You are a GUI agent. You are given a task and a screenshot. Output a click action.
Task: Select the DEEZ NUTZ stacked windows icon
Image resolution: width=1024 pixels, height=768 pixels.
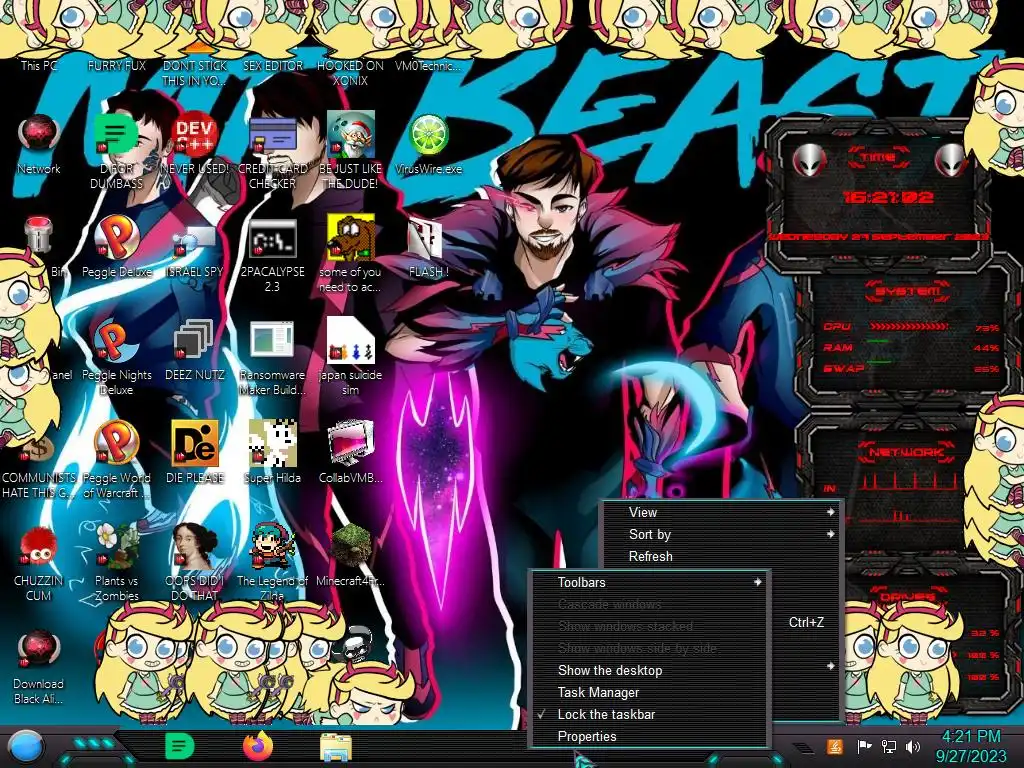(x=195, y=341)
